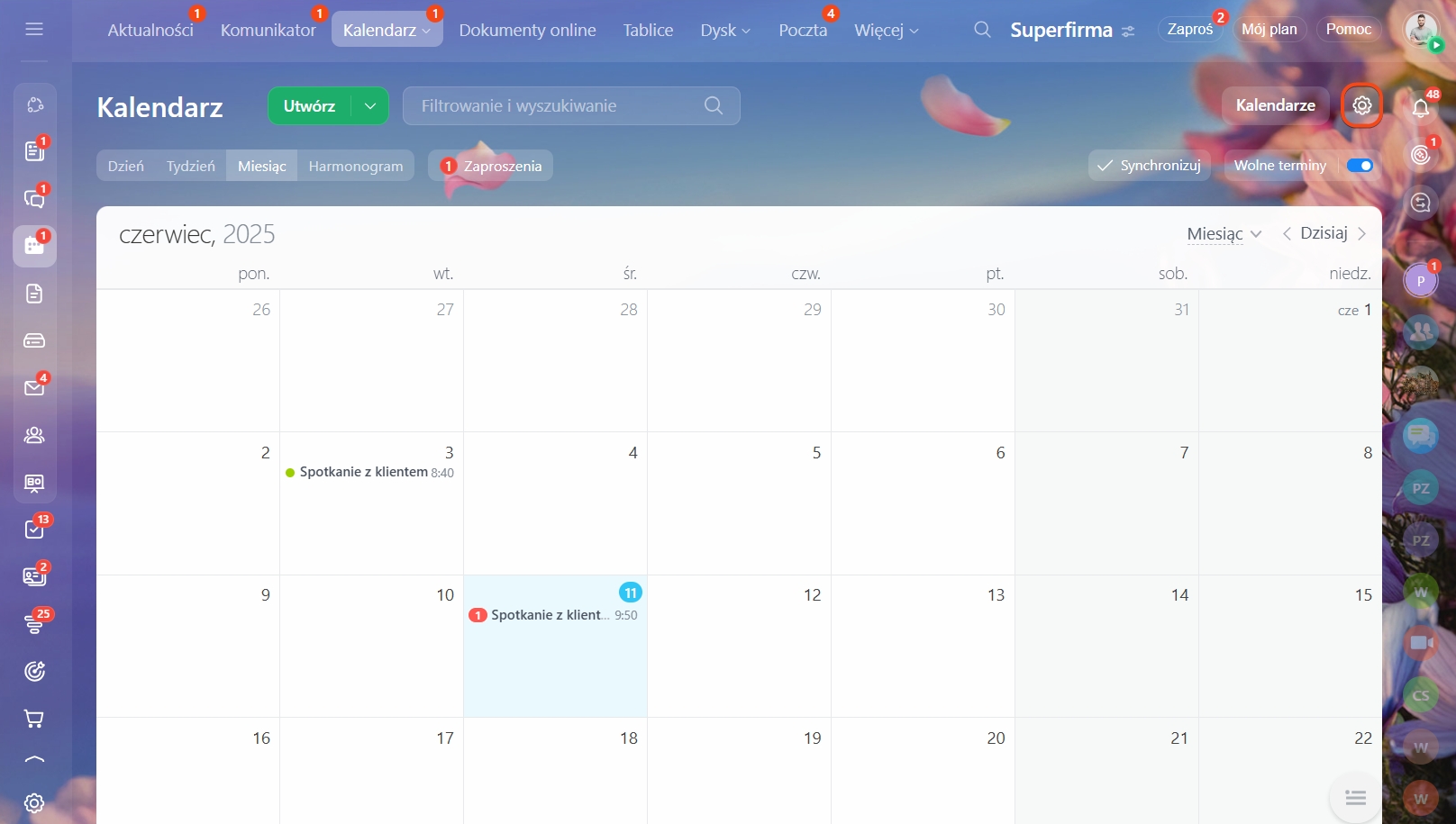The image size is (1456, 824).
Task: Click the Superfirma company name
Action: pos(1061,30)
